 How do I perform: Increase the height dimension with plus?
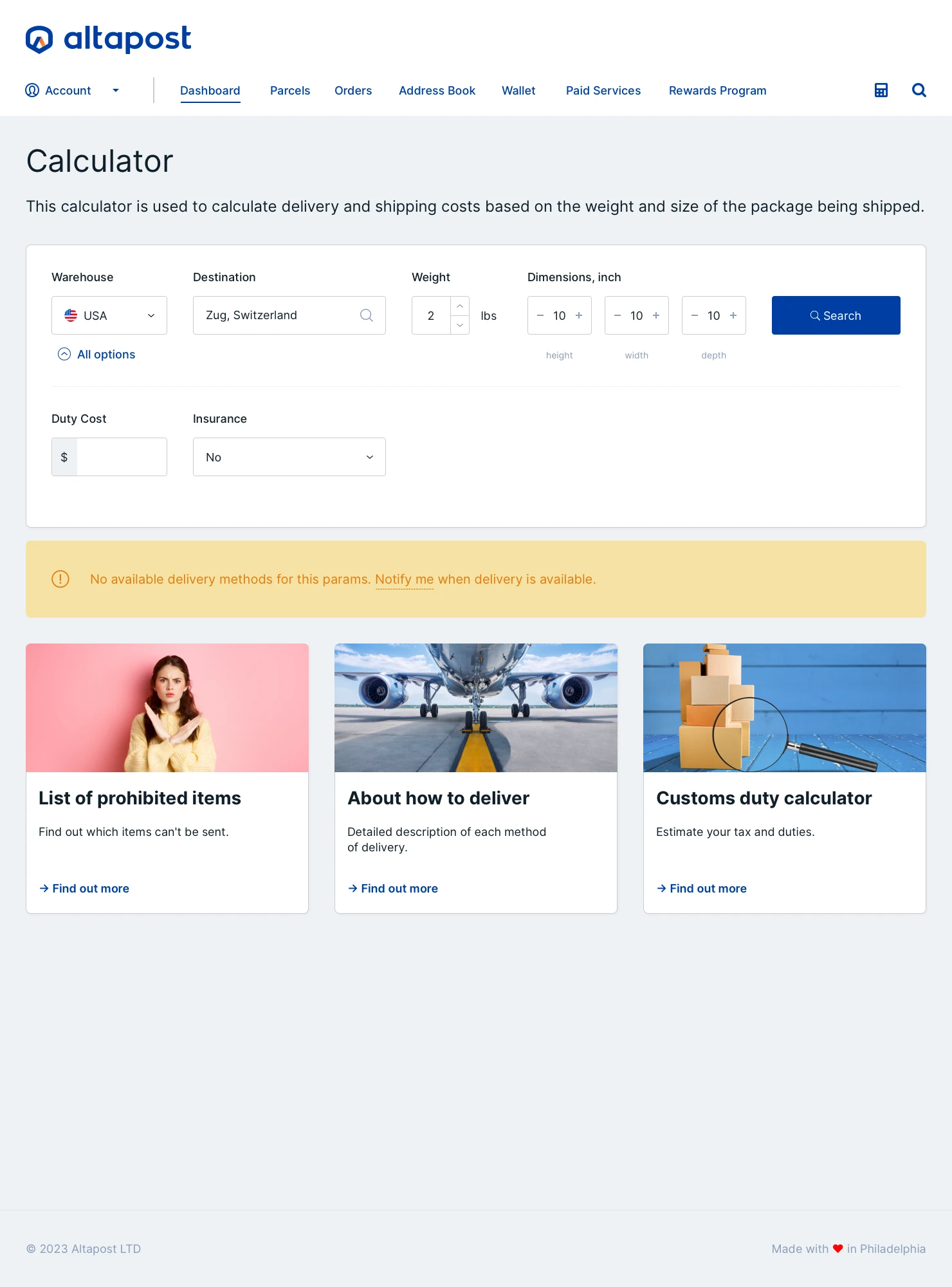(x=579, y=315)
